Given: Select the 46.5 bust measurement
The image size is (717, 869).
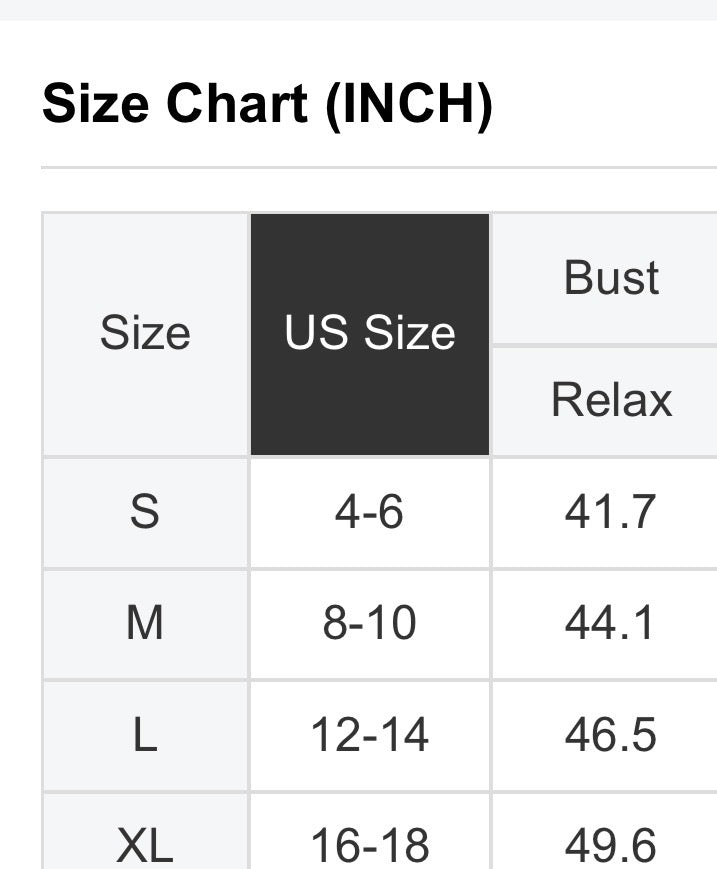Looking at the screenshot, I should point(610,736).
